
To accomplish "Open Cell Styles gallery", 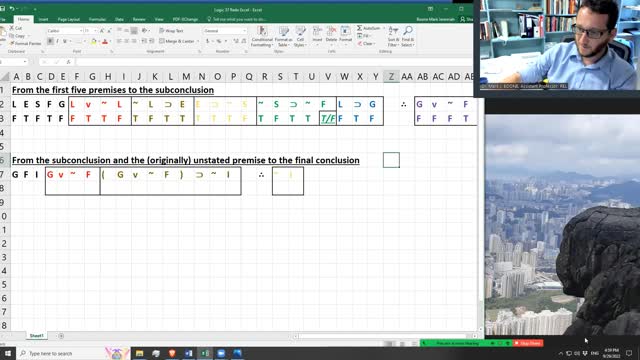I will tap(300, 36).
